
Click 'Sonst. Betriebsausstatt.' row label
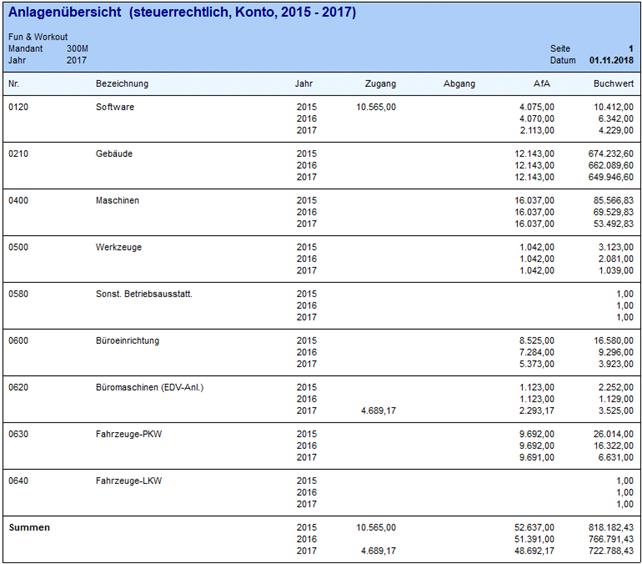(x=145, y=294)
